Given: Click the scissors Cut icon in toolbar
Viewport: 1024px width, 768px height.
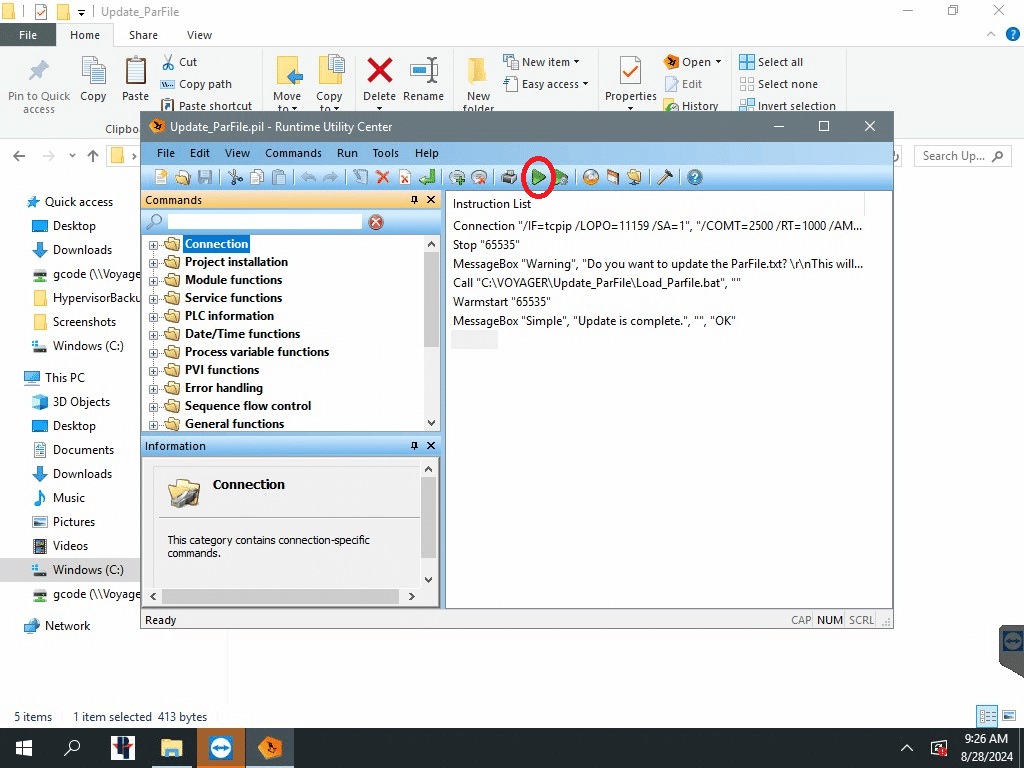Looking at the screenshot, I should (235, 178).
